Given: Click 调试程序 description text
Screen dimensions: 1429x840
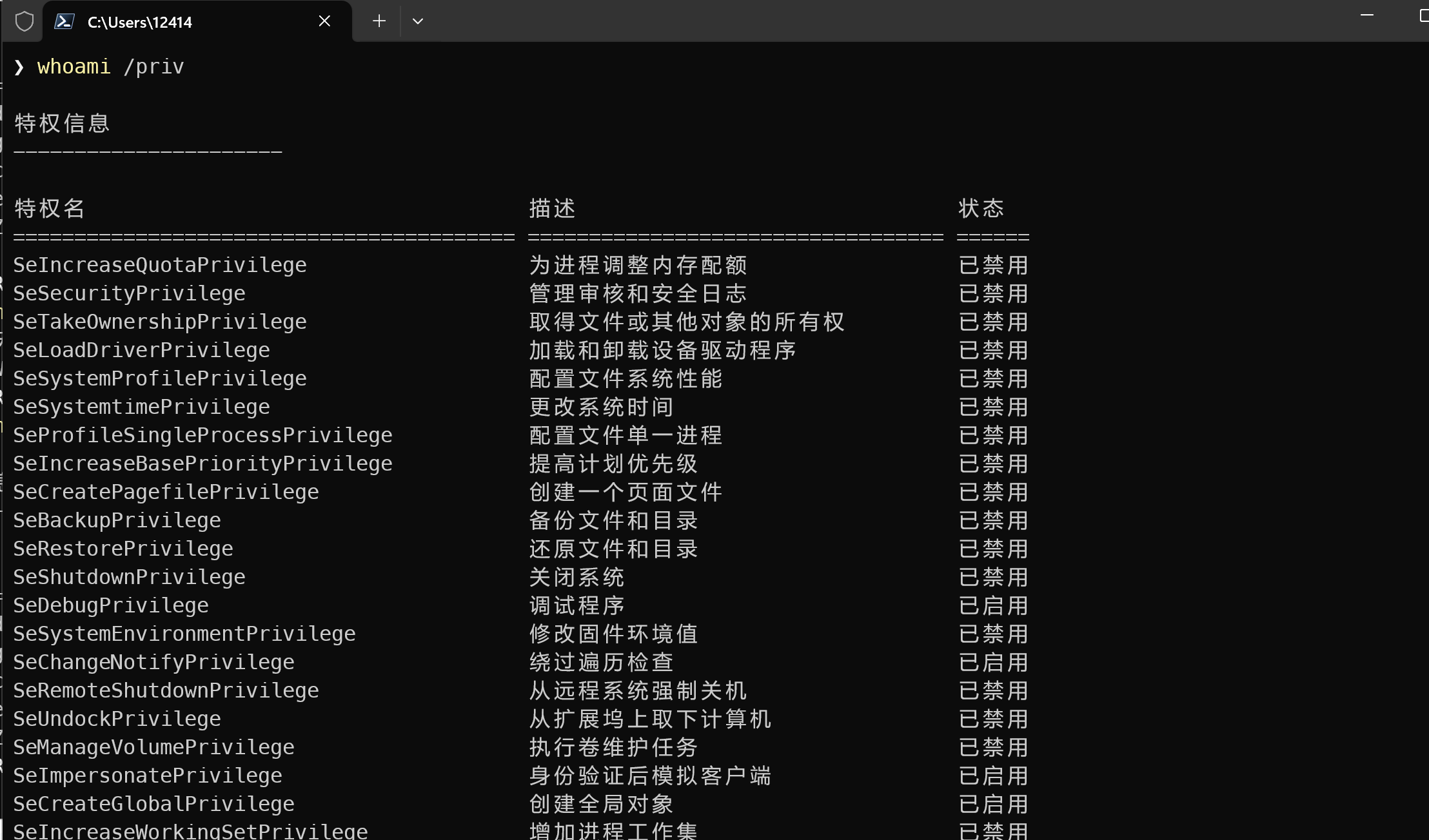Looking at the screenshot, I should (x=577, y=605).
